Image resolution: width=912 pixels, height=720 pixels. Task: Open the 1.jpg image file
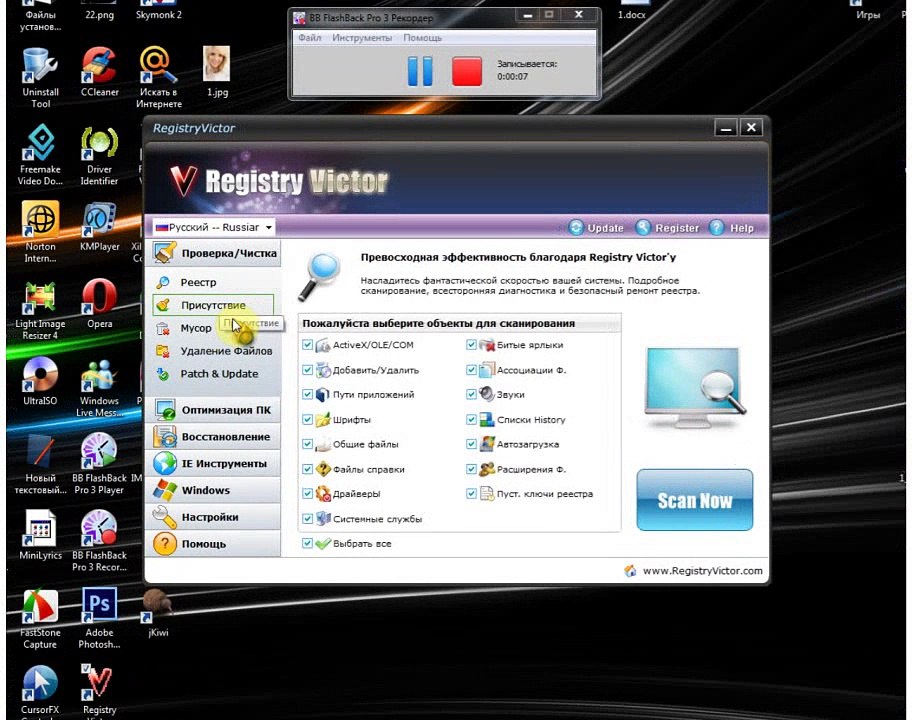tap(217, 72)
